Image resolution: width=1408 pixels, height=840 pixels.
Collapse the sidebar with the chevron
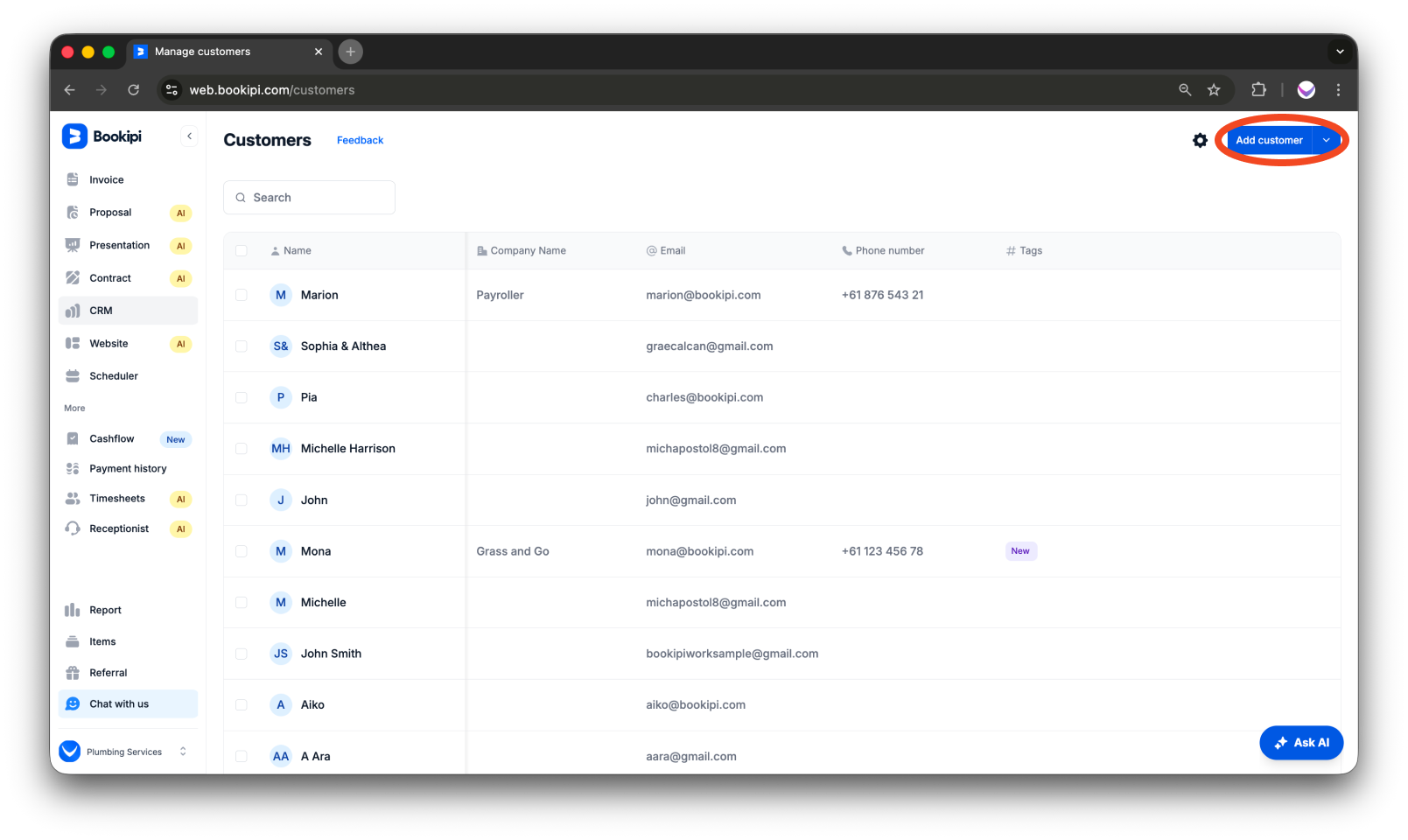click(x=190, y=136)
